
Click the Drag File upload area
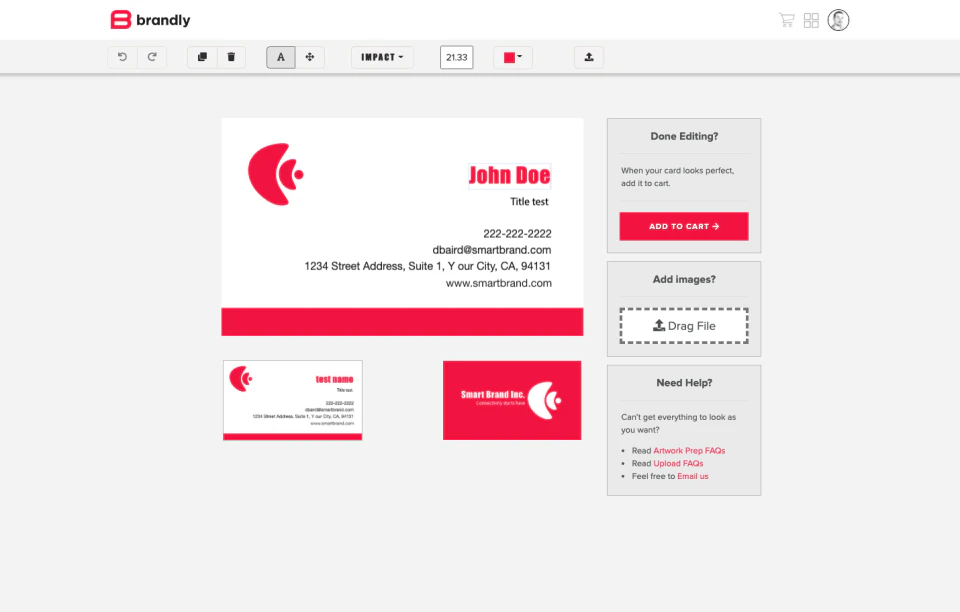(x=683, y=325)
